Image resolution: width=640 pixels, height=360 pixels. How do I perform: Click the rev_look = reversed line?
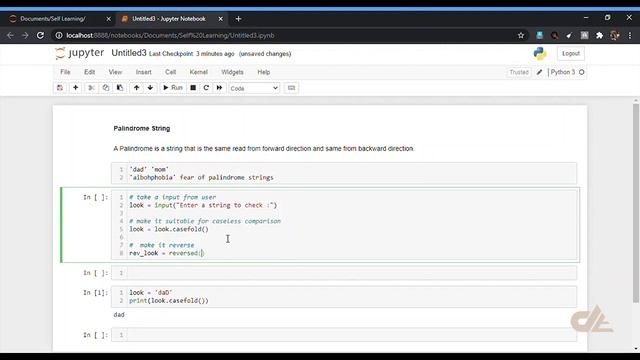coord(166,253)
